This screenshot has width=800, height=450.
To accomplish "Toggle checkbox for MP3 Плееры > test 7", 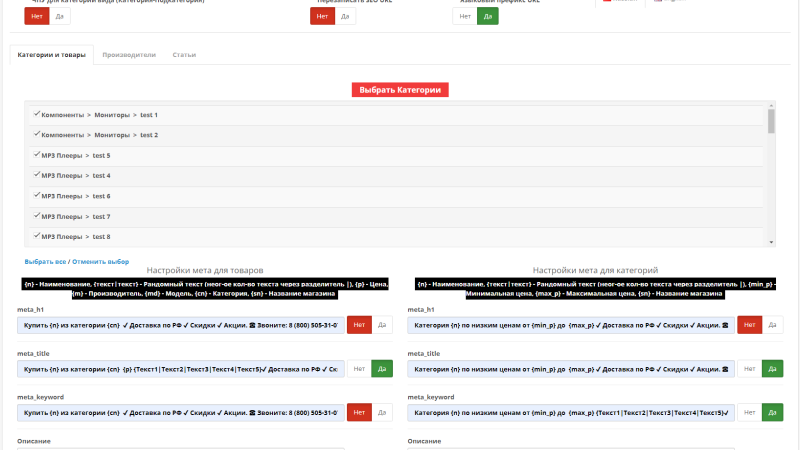I will point(37,216).
